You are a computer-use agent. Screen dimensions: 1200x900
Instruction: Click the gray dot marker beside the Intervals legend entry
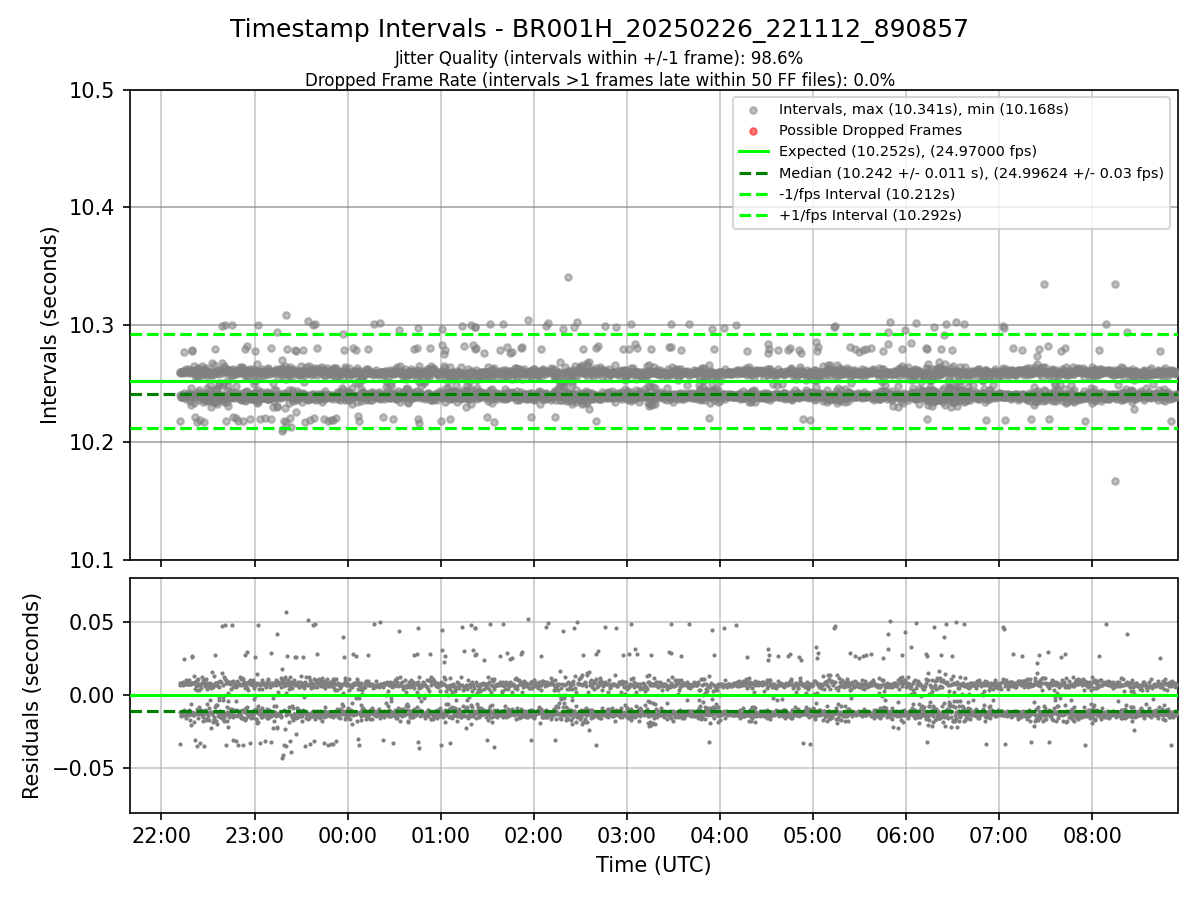pos(754,109)
